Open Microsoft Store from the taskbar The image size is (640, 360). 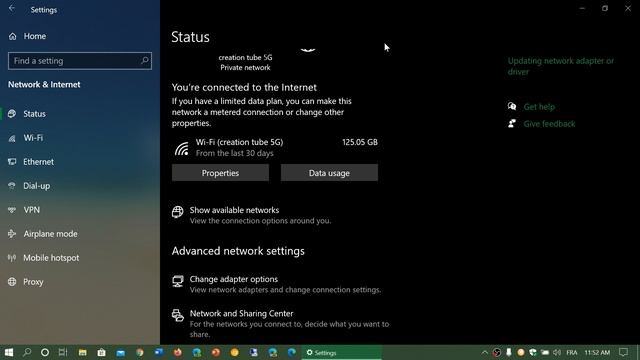[x=101, y=352]
